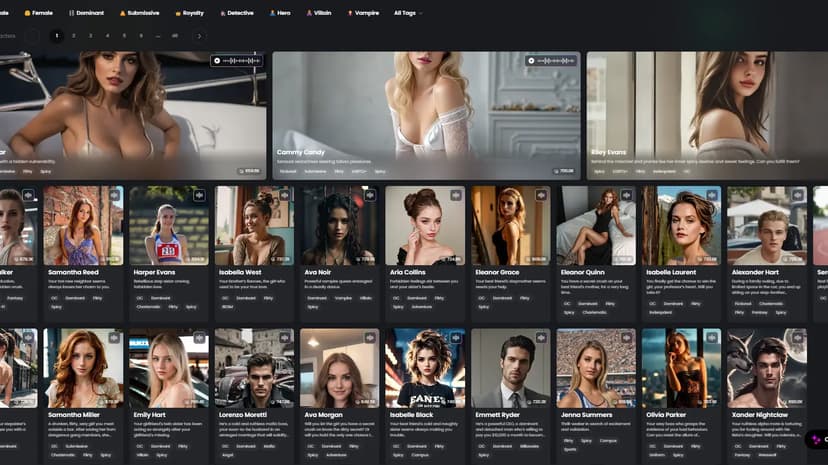This screenshot has height=465, width=828.
Task: Click the speaker icon on Eleanor Quinn card
Action: [627, 195]
